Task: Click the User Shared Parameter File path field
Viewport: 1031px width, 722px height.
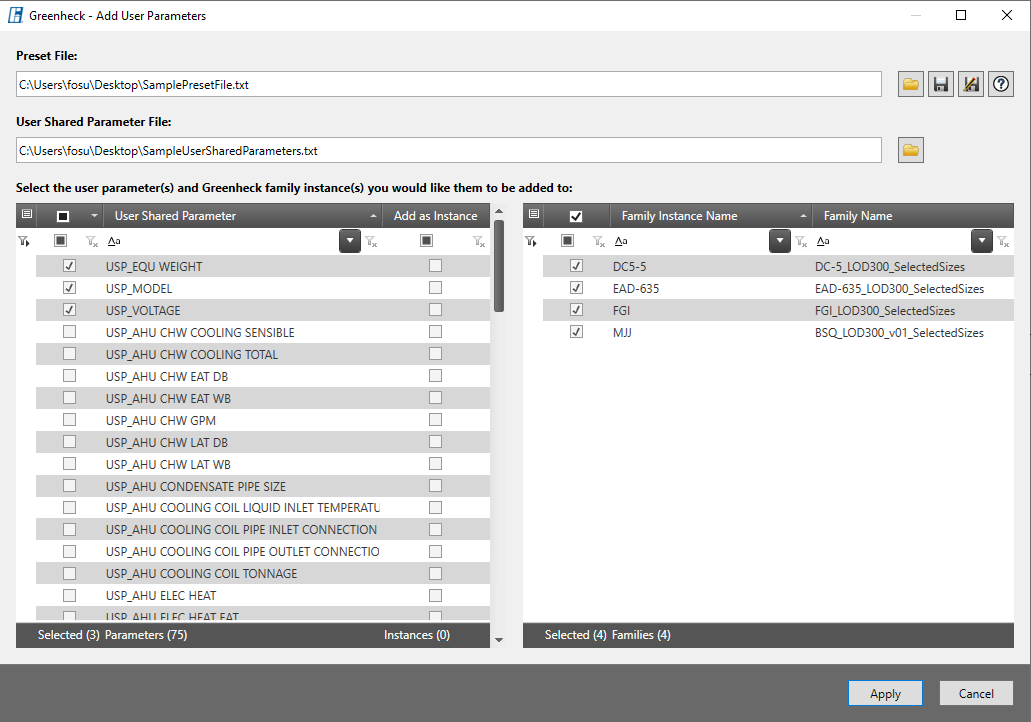Action: [x=448, y=150]
